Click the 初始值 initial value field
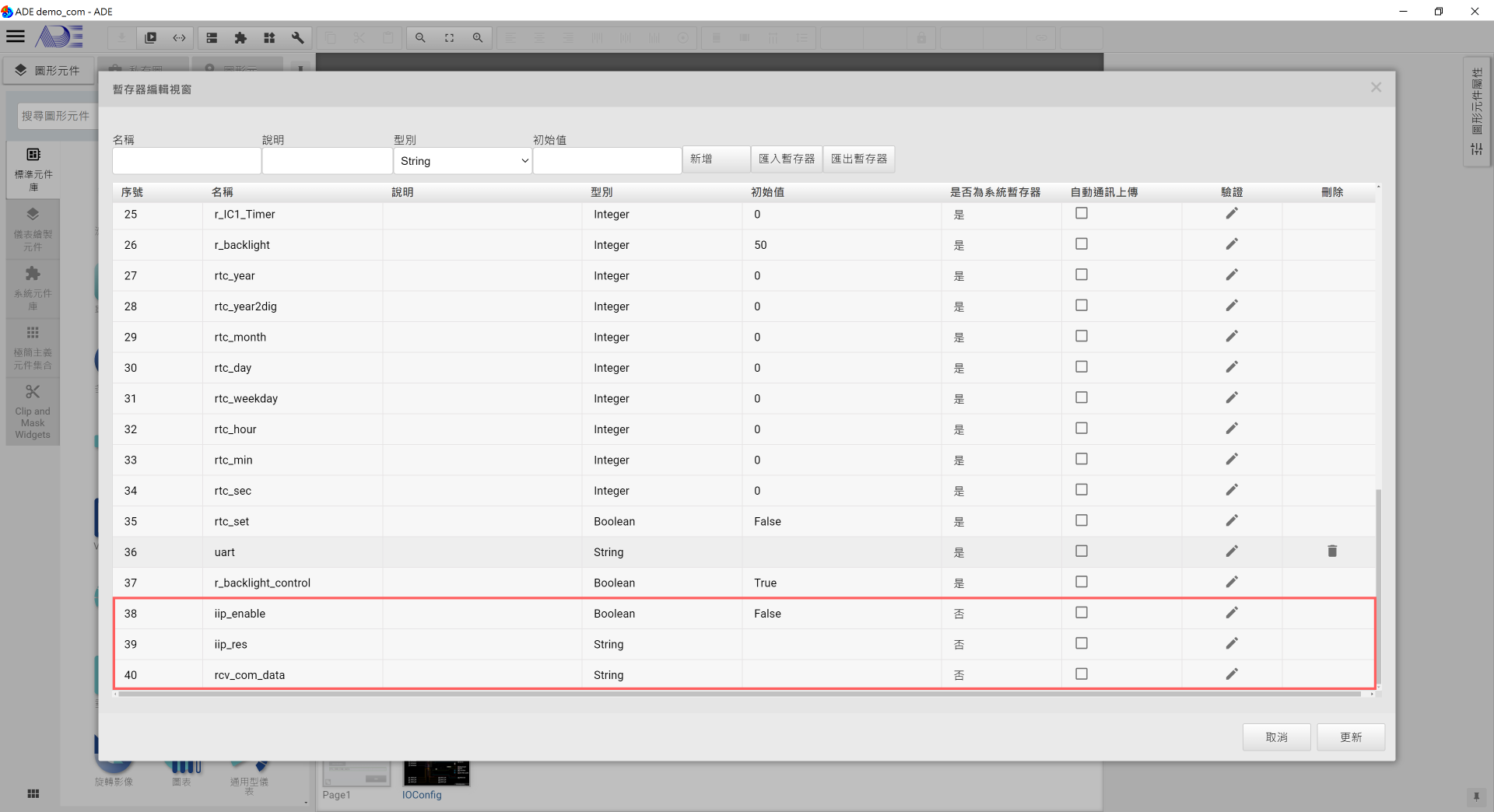The height and width of the screenshot is (812, 1494). [x=607, y=161]
